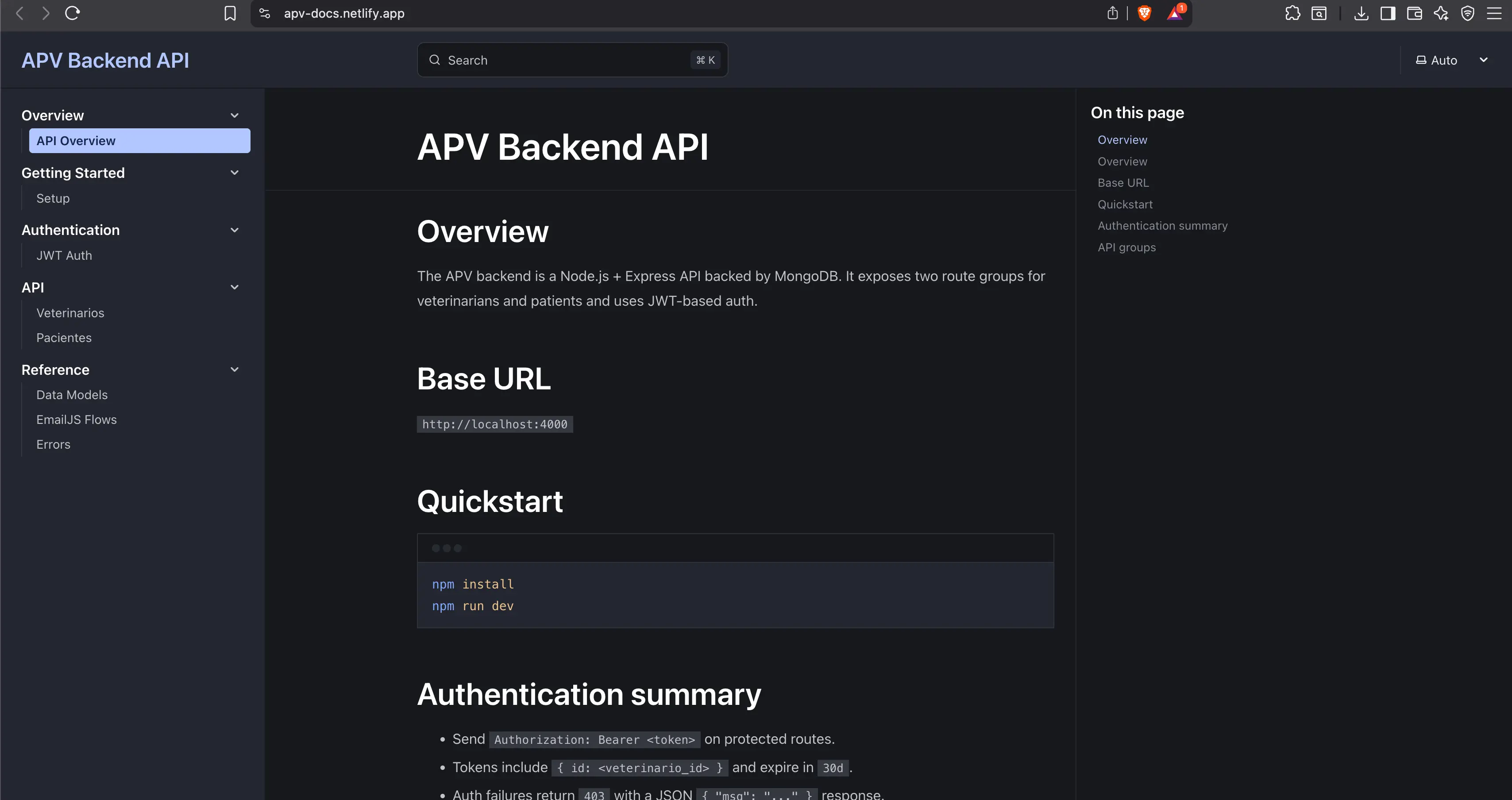This screenshot has width=1512, height=800.
Task: Reload the current page
Action: pyautogui.click(x=72, y=13)
